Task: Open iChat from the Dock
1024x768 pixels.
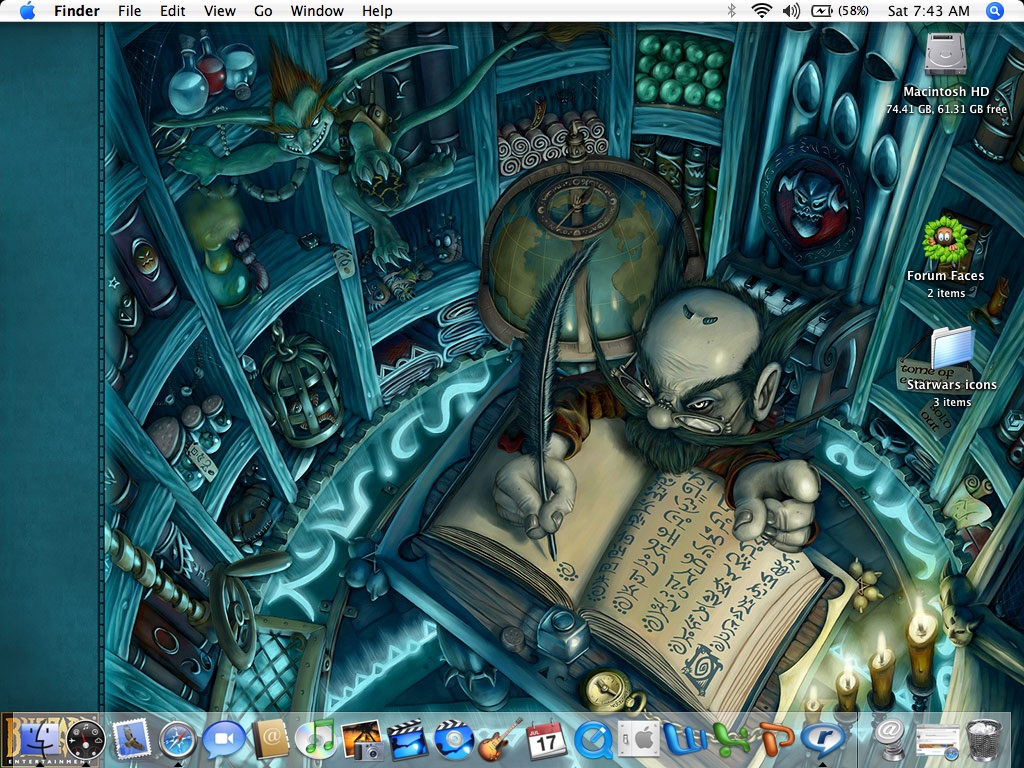Action: (223, 741)
